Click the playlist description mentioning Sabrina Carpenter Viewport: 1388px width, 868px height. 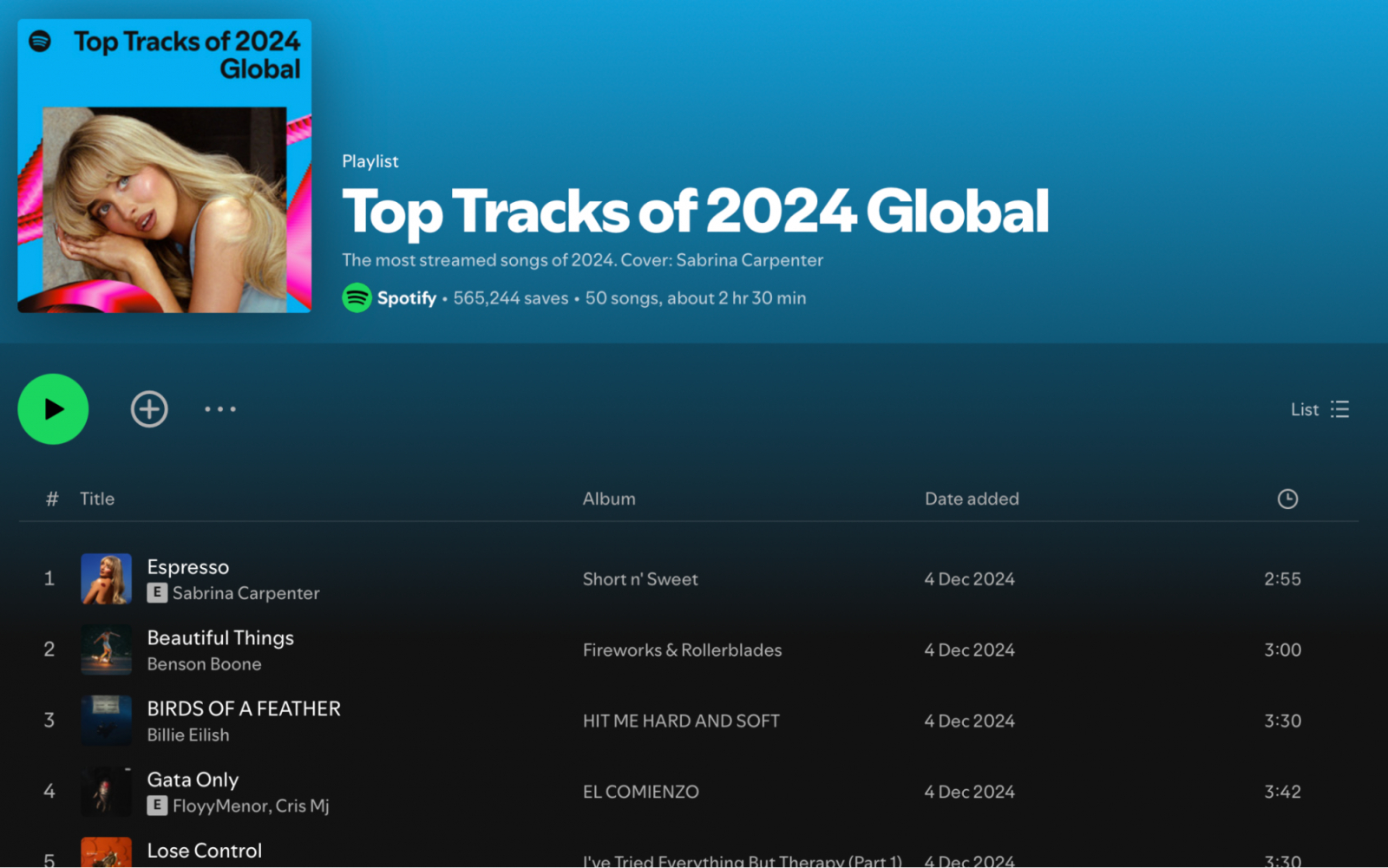[582, 260]
